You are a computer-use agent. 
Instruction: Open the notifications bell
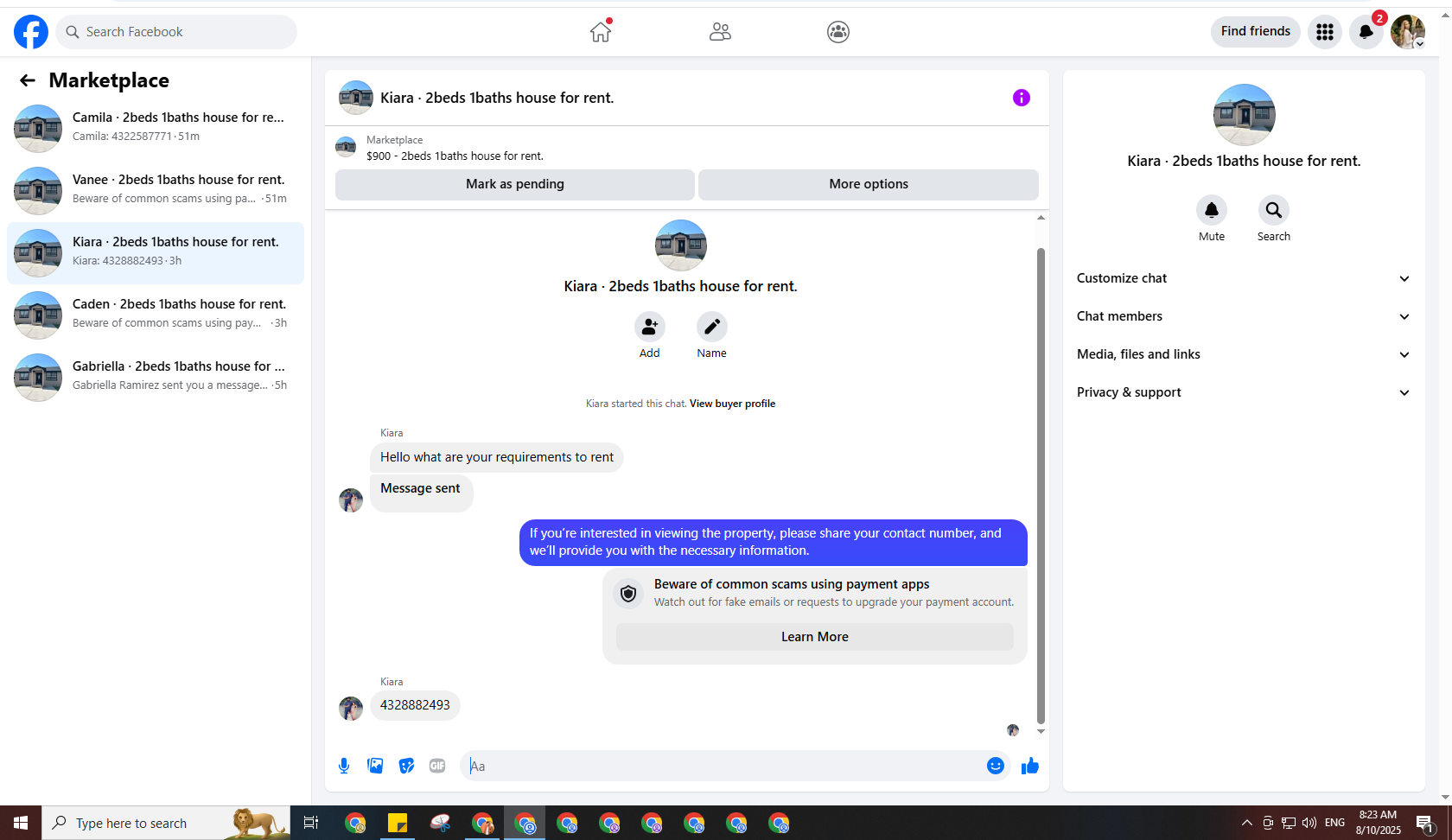point(1366,32)
